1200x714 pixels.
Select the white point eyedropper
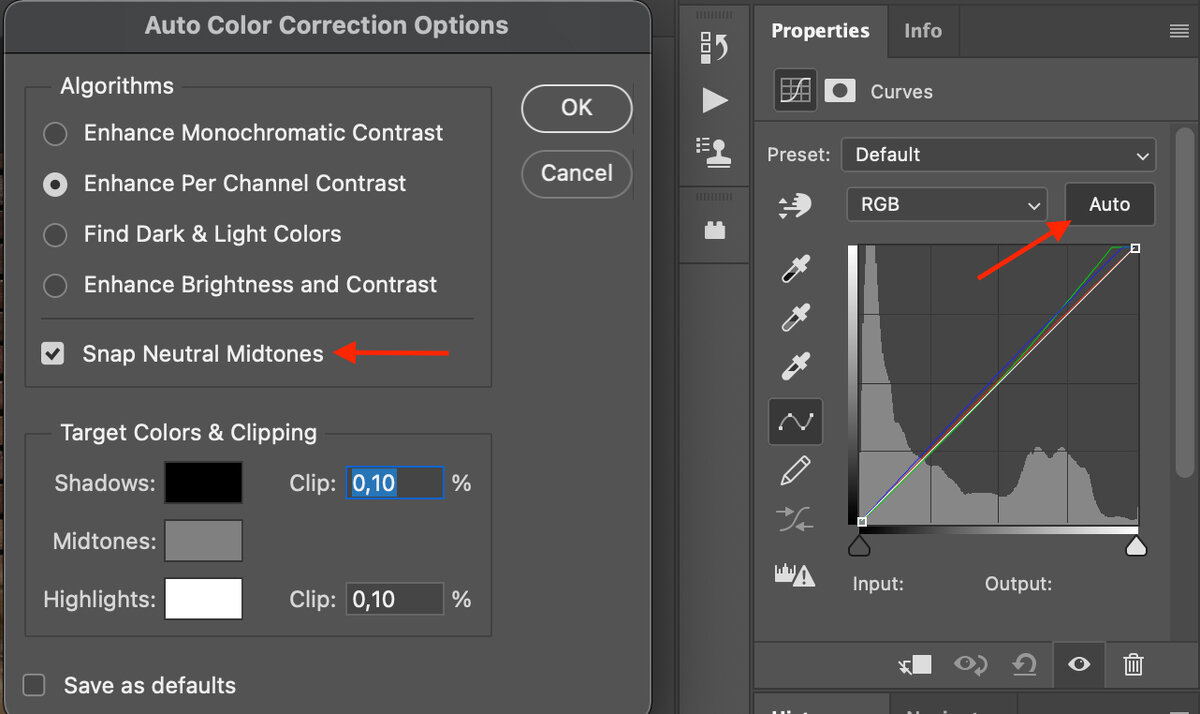coord(794,366)
